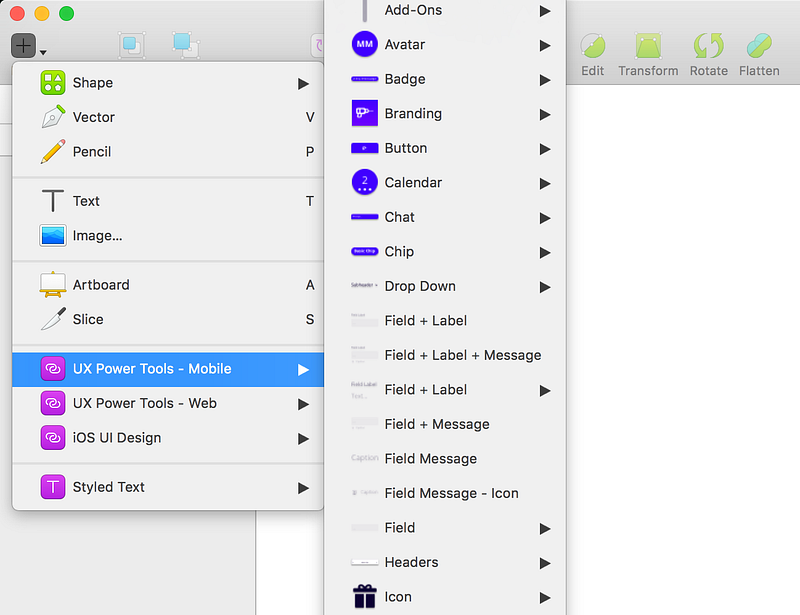Screen dimensions: 800x615
Task: Click the Headers label text
Action: pyautogui.click(x=411, y=562)
